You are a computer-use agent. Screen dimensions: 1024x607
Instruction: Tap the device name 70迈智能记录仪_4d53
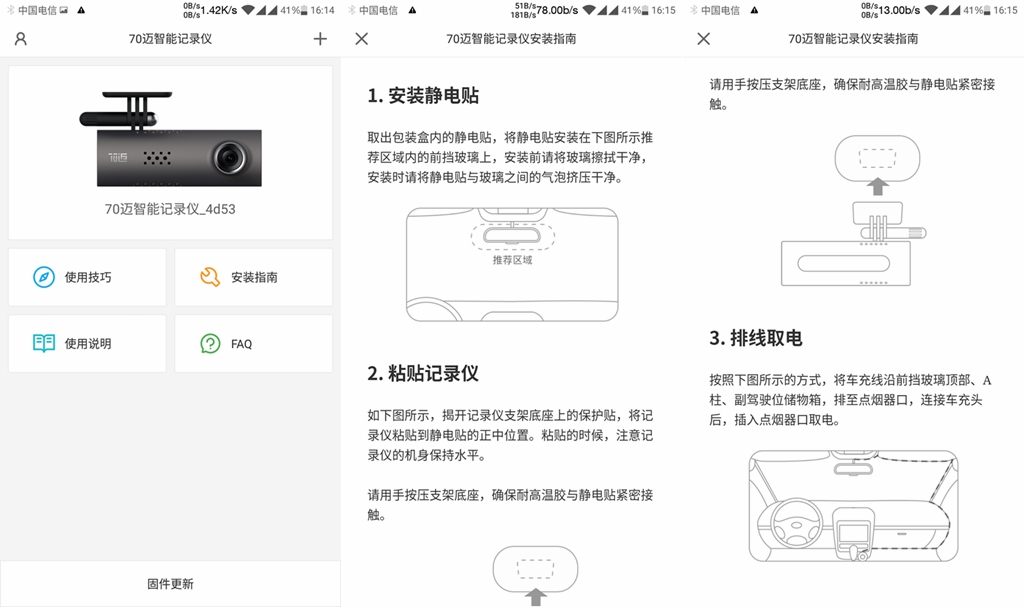170,209
